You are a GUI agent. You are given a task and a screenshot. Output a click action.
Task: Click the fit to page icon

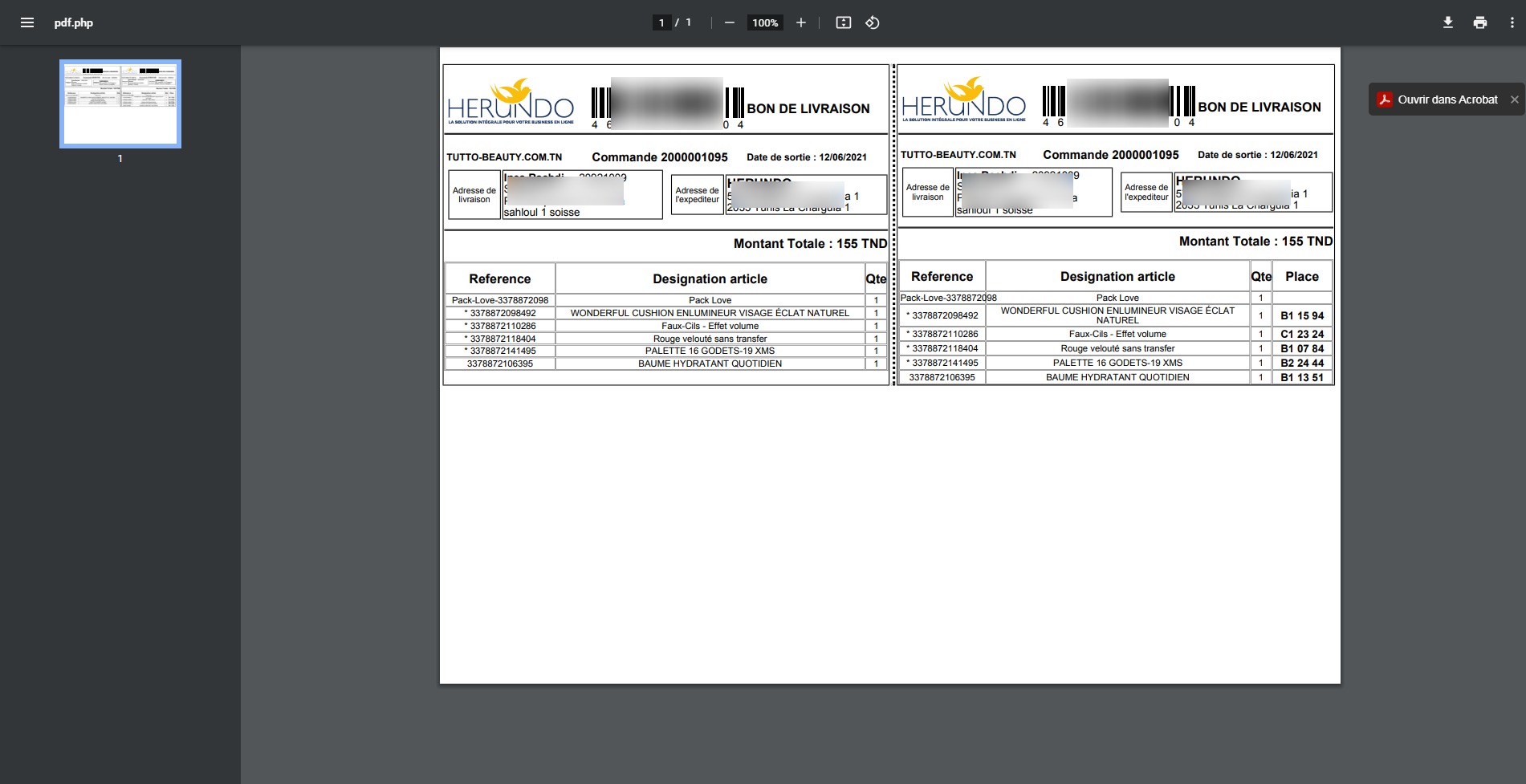(x=844, y=22)
